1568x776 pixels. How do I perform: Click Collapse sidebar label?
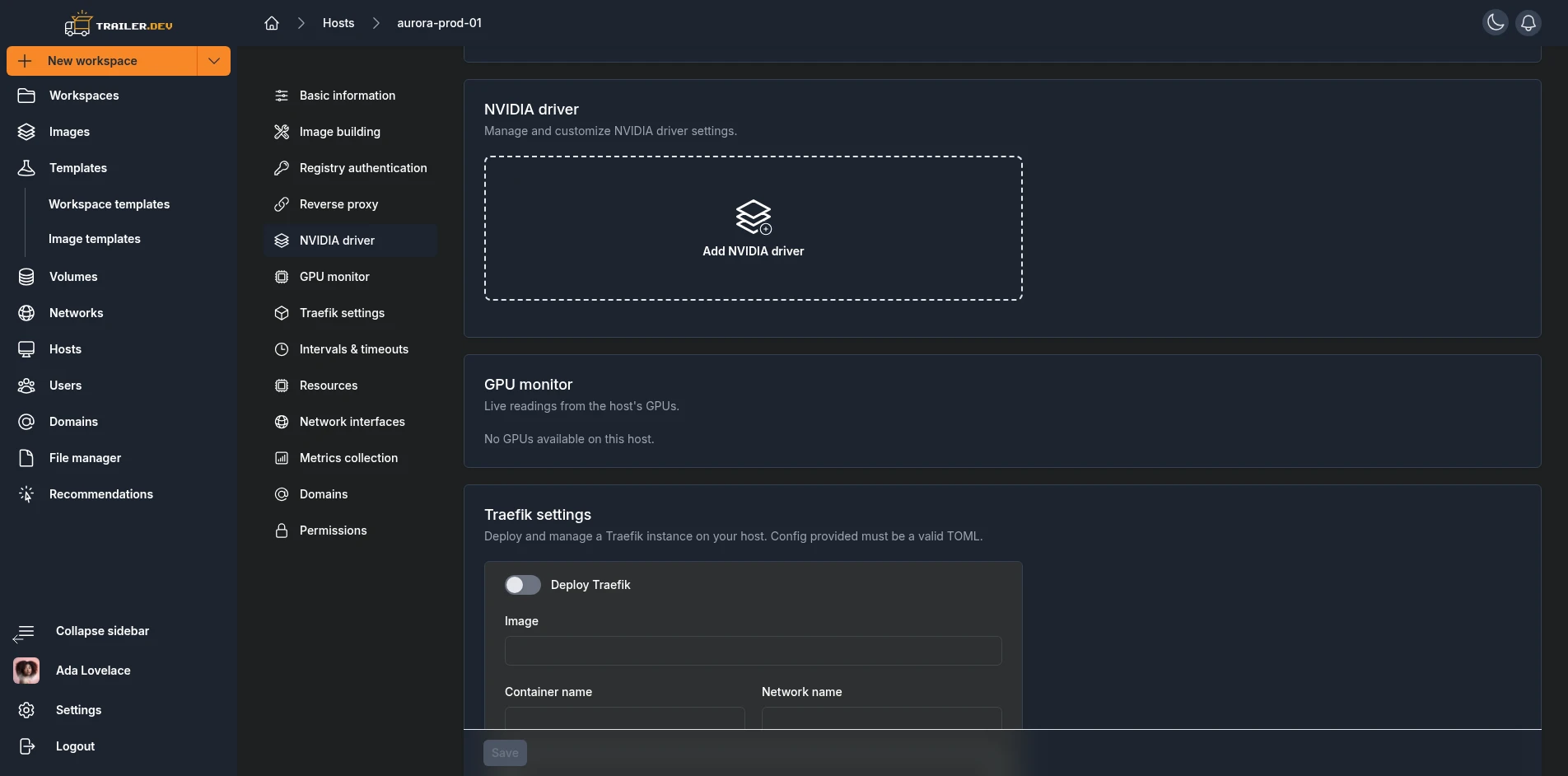(102, 631)
